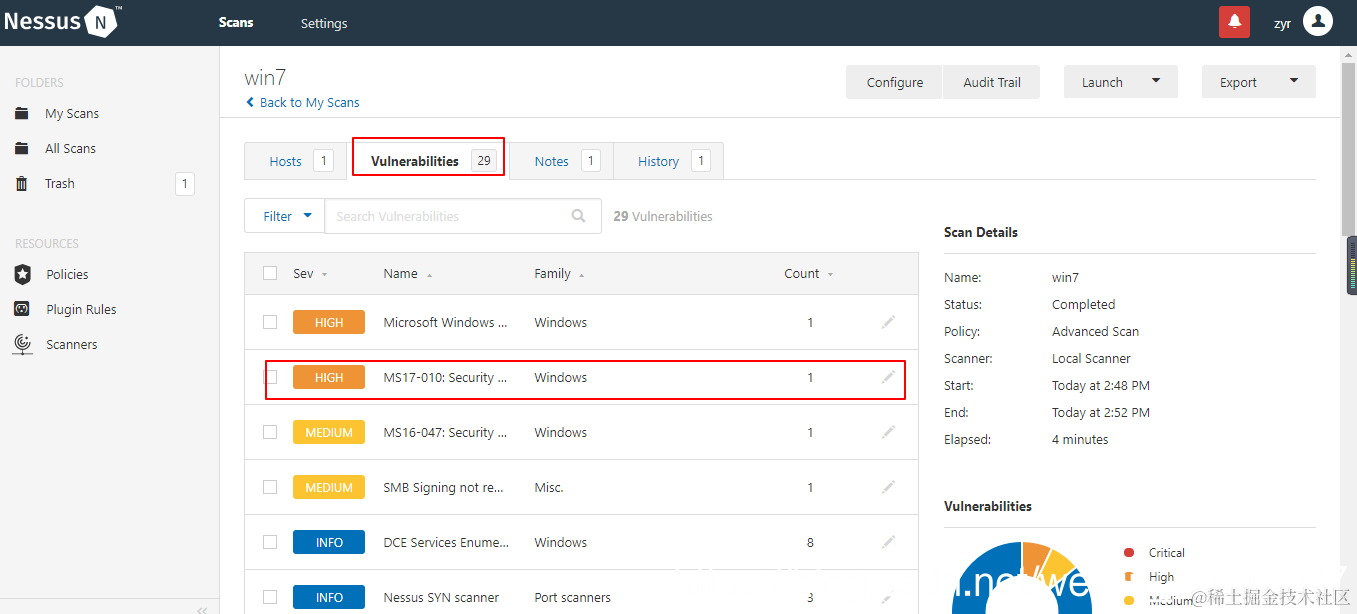
Task: Edit the SMB Signing row pencil icon
Action: tap(888, 487)
